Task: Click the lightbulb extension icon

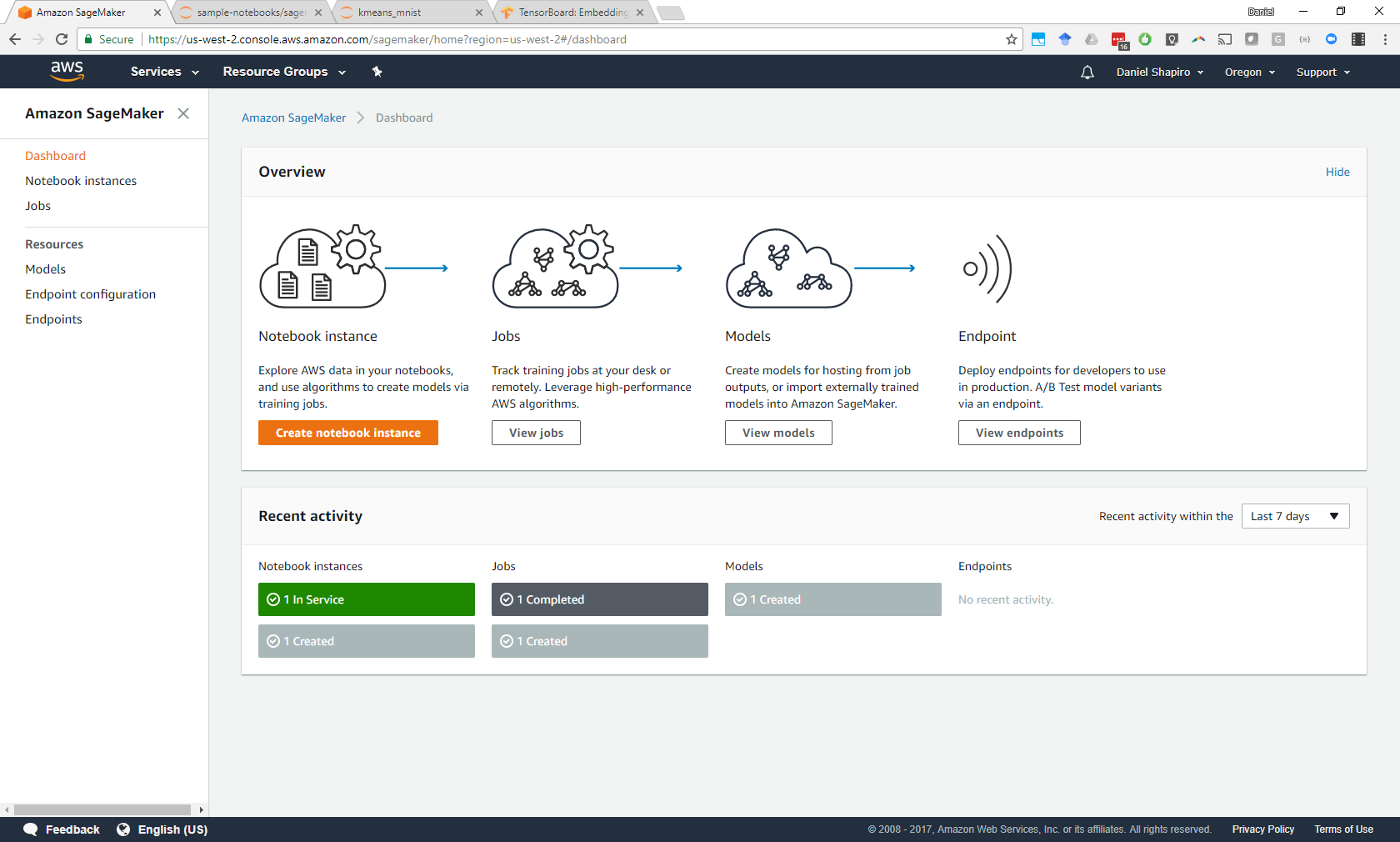Action: pos(1172,39)
